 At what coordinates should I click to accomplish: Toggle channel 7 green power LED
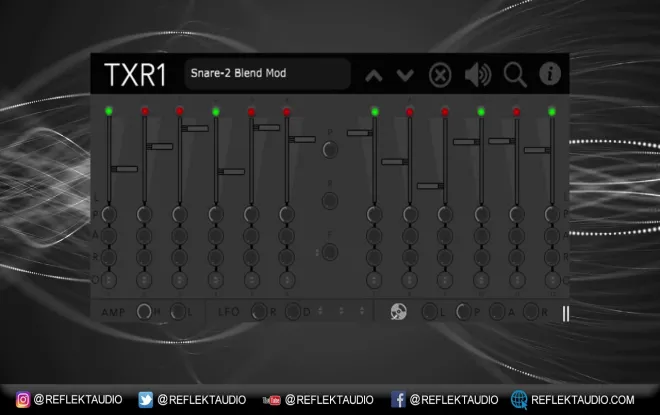375,112
